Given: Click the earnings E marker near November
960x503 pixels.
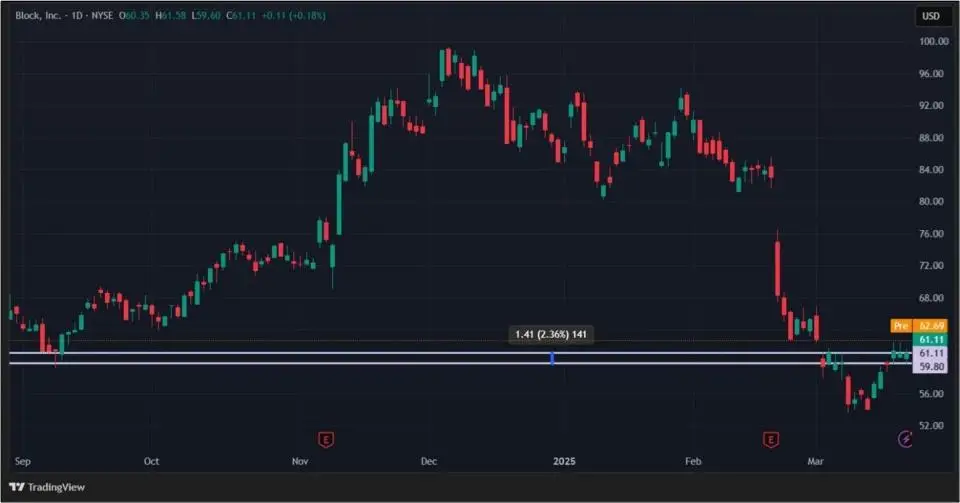Looking at the screenshot, I should pyautogui.click(x=325, y=438).
